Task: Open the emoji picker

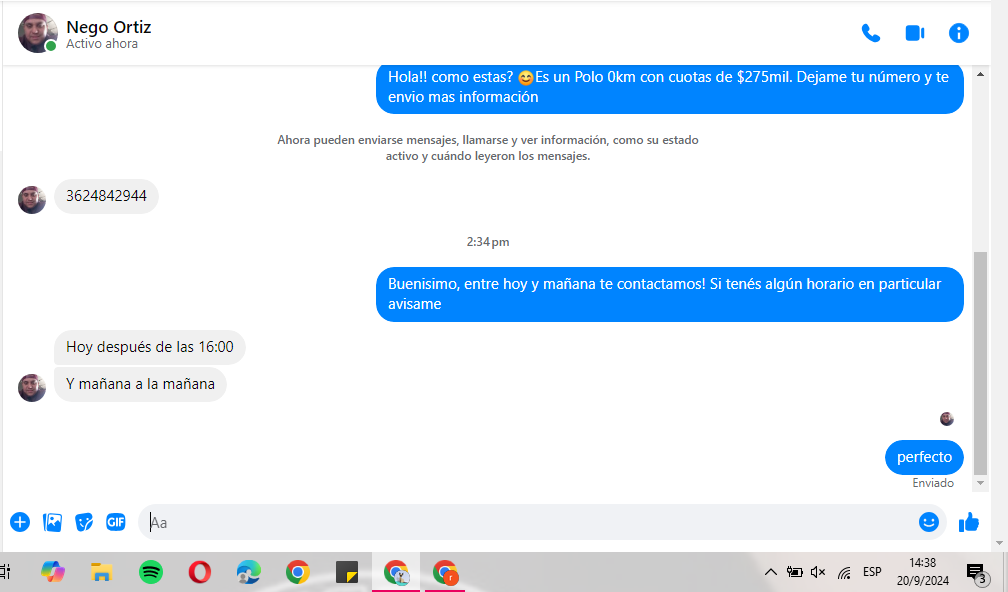Action: (929, 522)
